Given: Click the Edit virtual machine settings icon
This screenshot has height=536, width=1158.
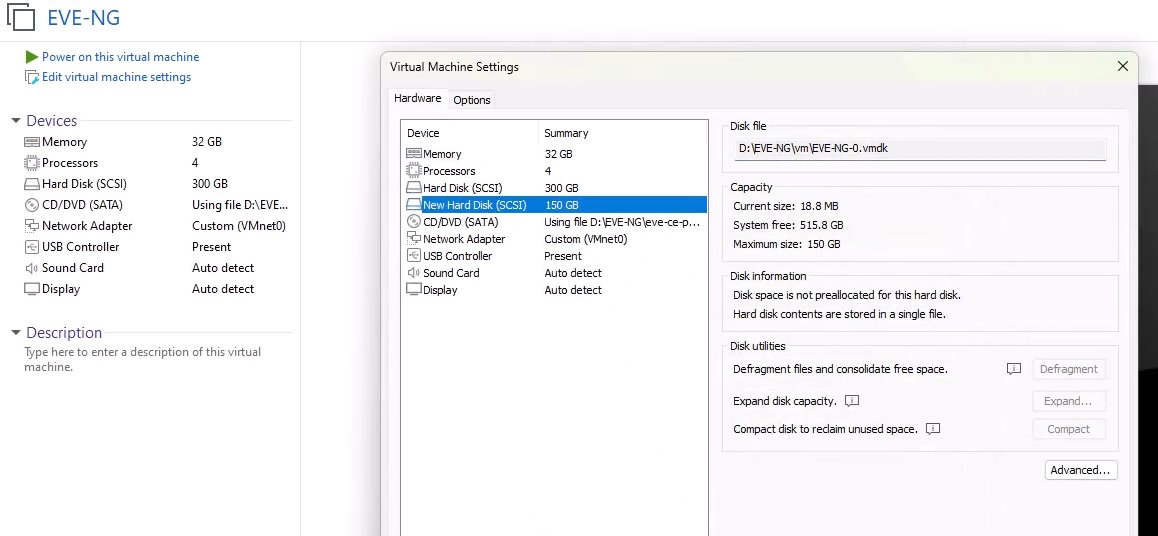Looking at the screenshot, I should (32, 78).
